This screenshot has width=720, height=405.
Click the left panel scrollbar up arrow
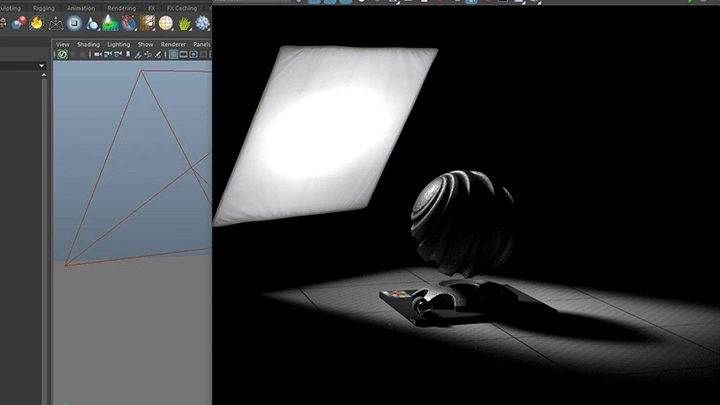pos(44,75)
